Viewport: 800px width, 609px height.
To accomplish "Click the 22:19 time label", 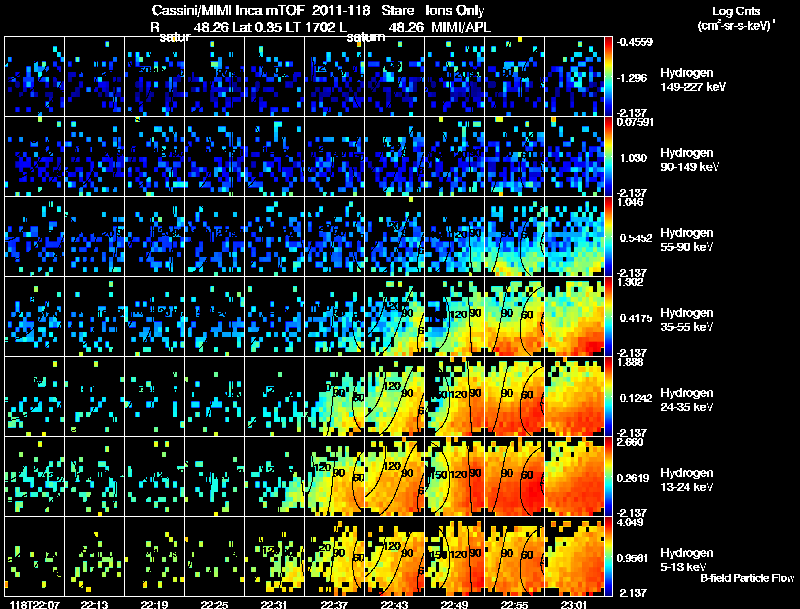I will tap(155, 604).
